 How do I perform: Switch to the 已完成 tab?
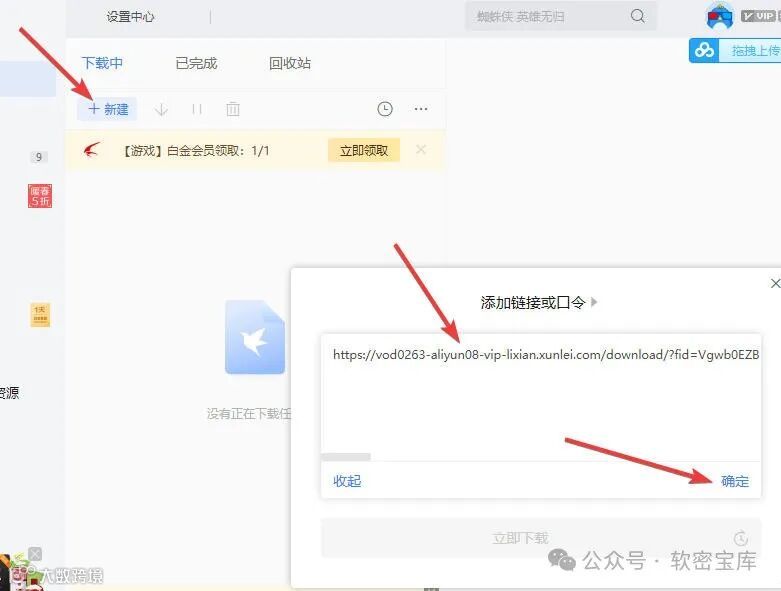pos(196,63)
